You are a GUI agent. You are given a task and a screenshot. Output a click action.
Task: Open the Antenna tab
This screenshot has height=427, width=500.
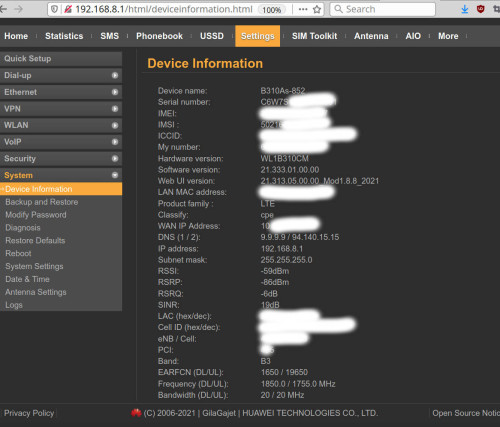[x=371, y=36]
